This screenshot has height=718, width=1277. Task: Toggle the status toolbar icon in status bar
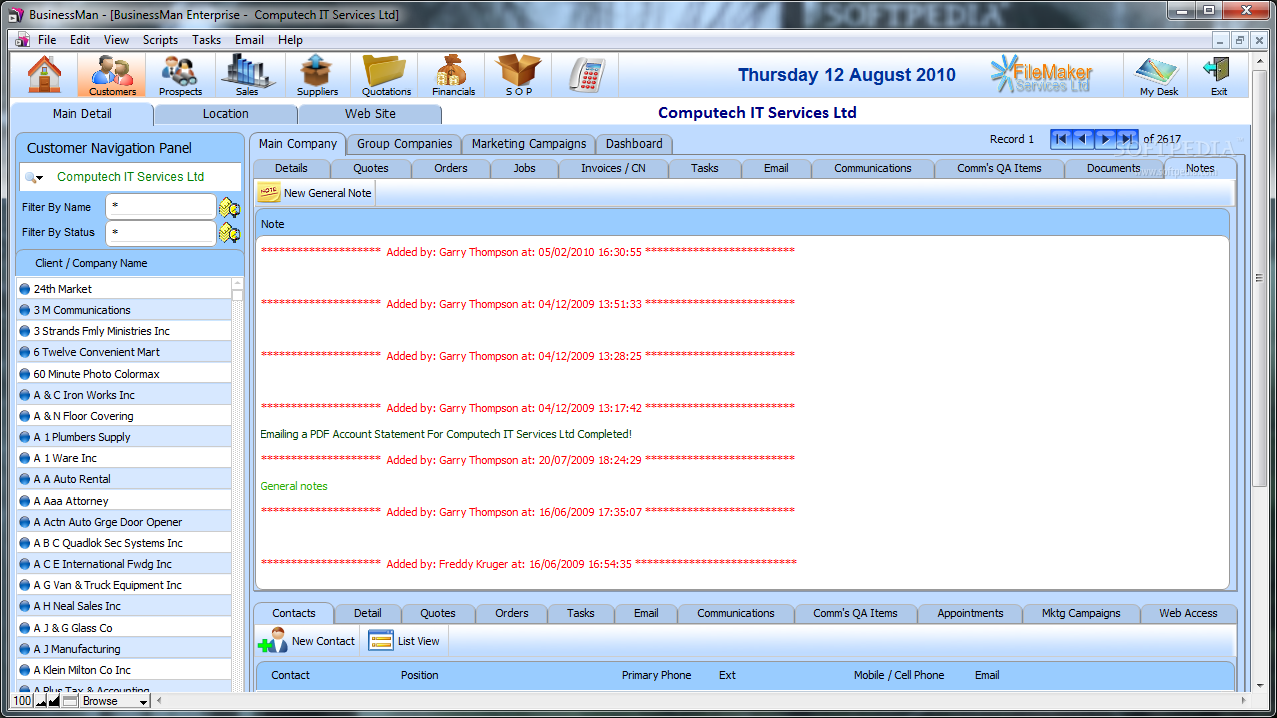click(x=70, y=701)
